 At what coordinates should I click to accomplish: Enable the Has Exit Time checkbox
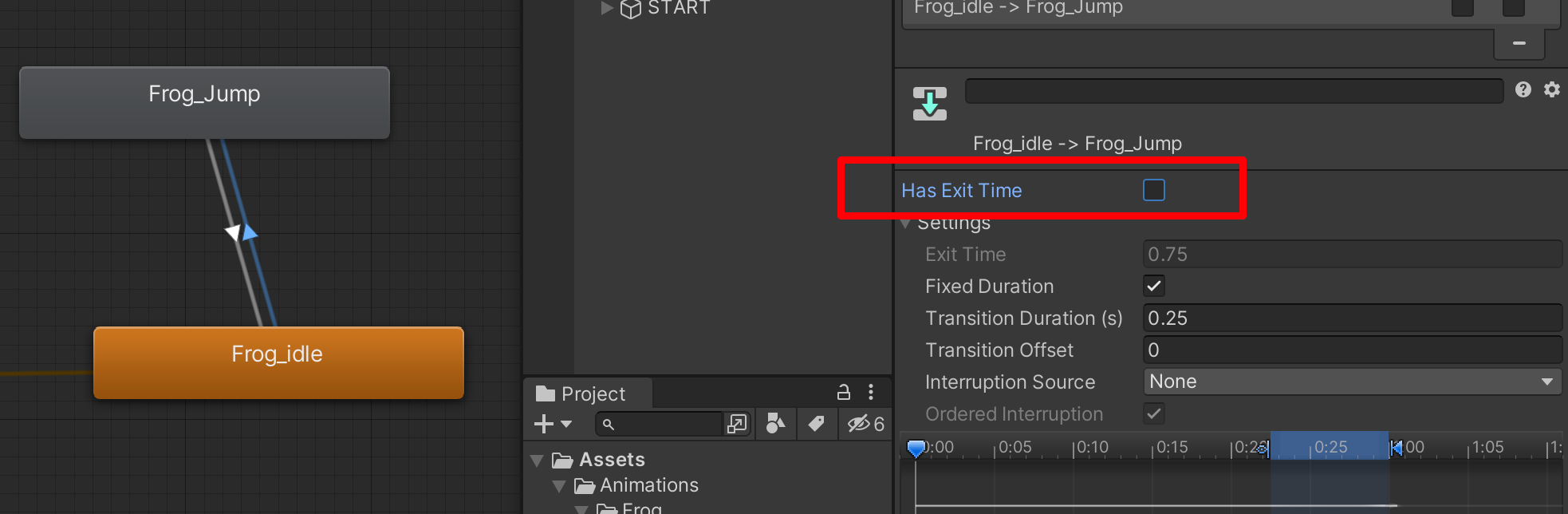pyautogui.click(x=1154, y=190)
